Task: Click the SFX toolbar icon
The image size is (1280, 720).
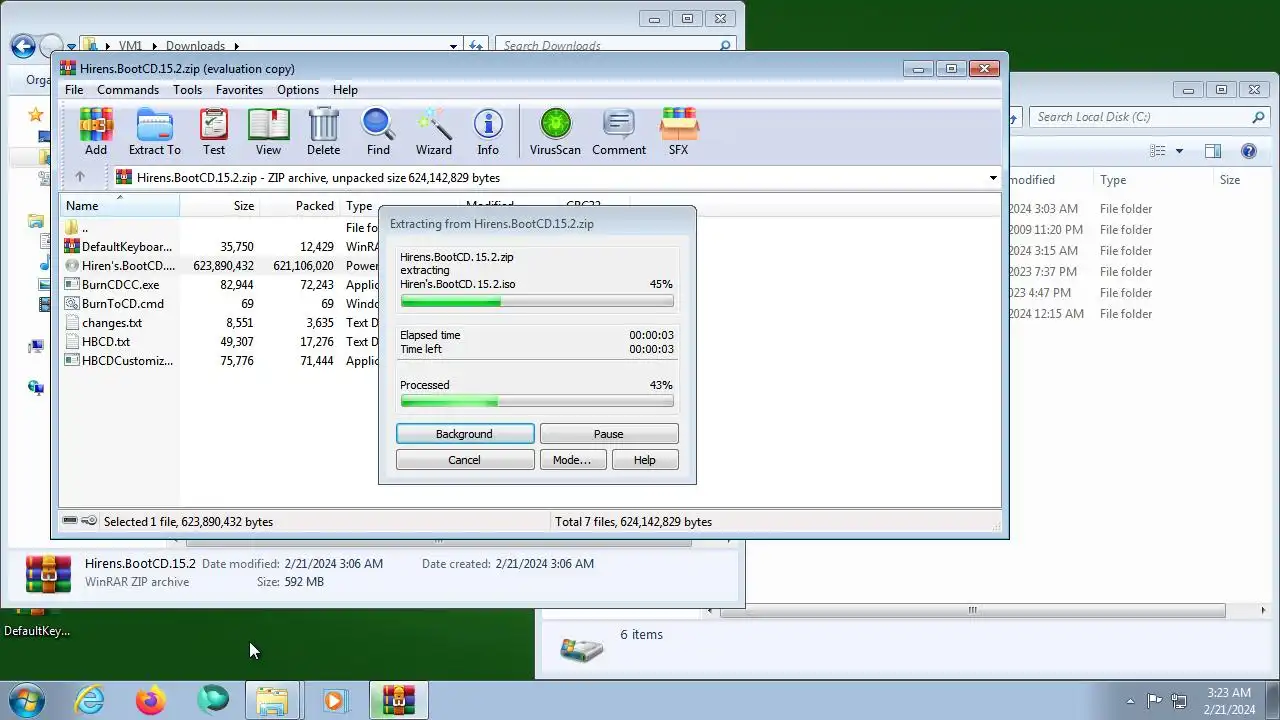Action: [678, 131]
